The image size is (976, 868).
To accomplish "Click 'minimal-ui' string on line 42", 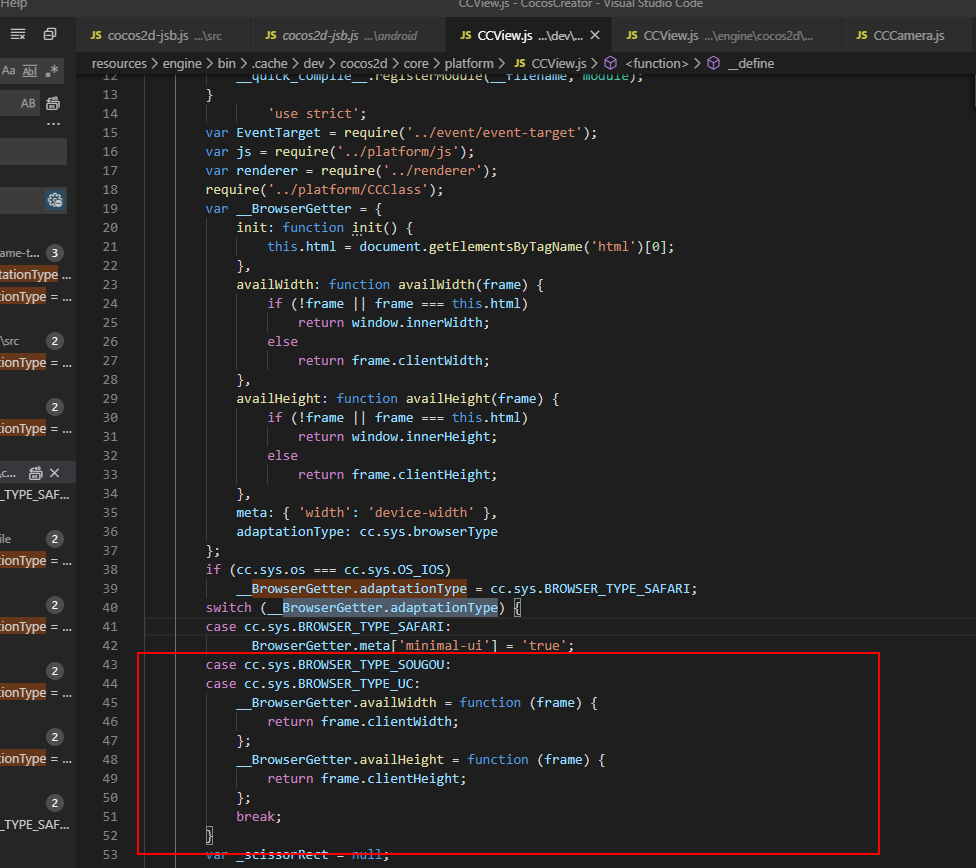I will pos(444,646).
